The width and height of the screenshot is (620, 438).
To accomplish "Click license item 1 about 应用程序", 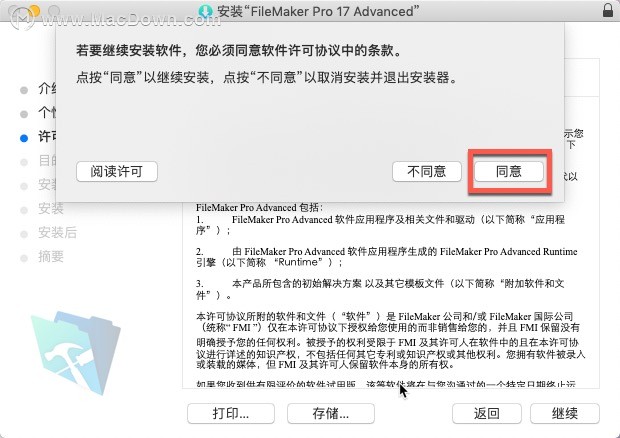I will [380, 225].
